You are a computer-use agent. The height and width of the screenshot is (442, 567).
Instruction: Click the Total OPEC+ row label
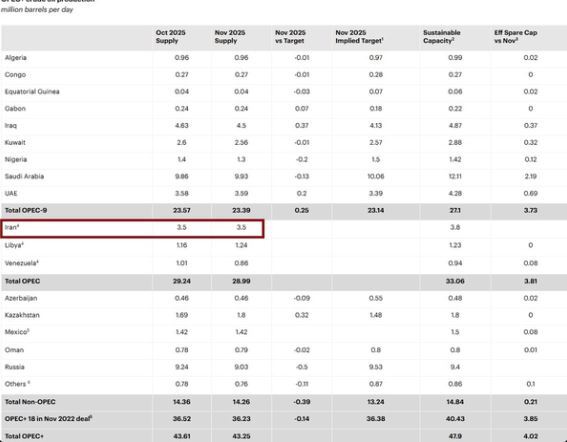click(24, 436)
